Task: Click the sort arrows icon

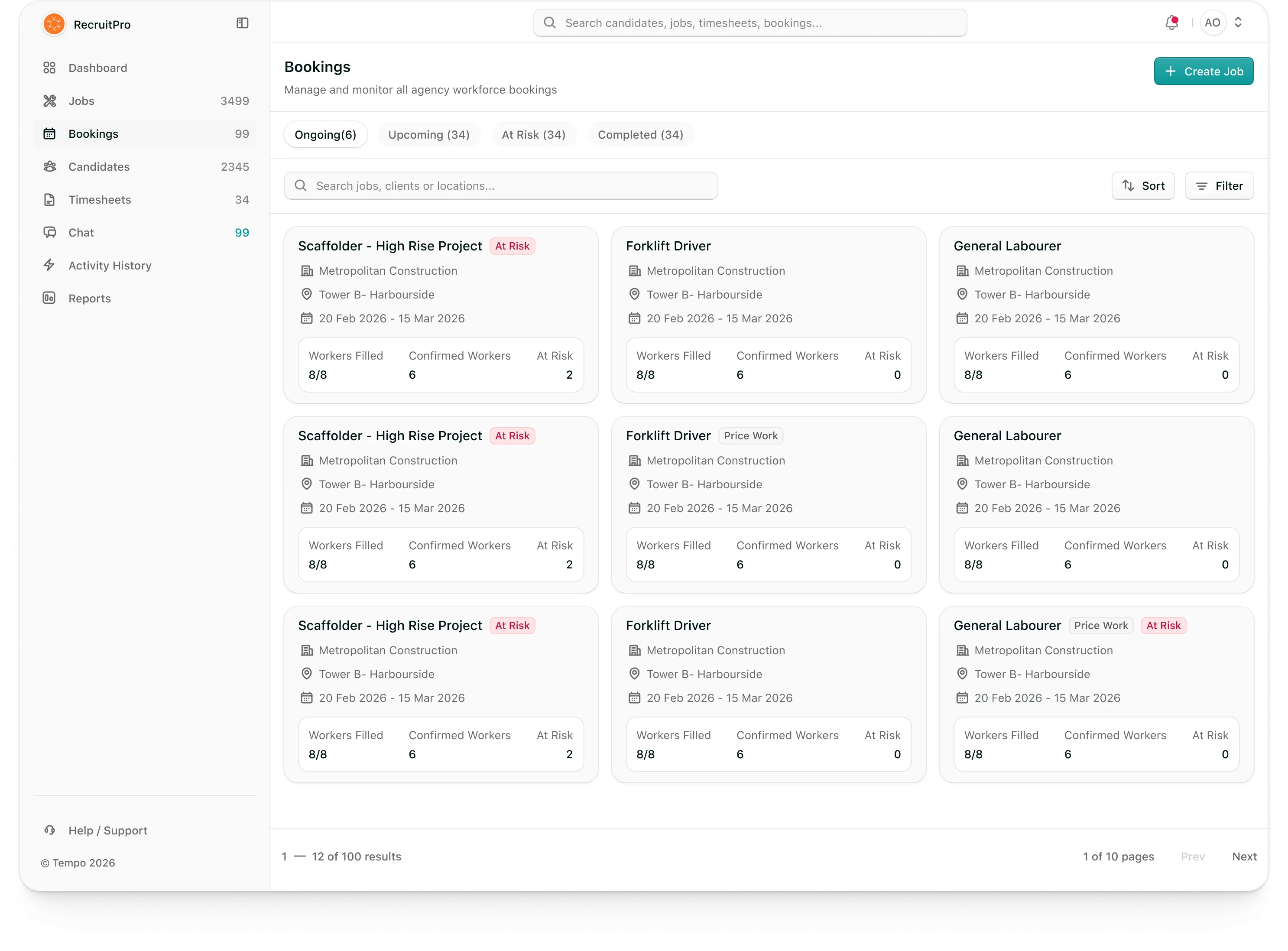Action: pyautogui.click(x=1128, y=186)
